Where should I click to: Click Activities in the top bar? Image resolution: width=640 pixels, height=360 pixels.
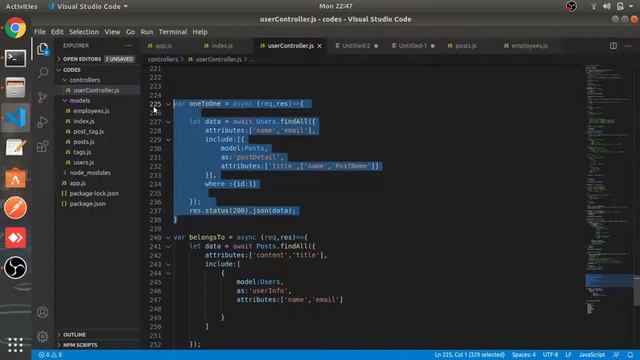point(21,6)
